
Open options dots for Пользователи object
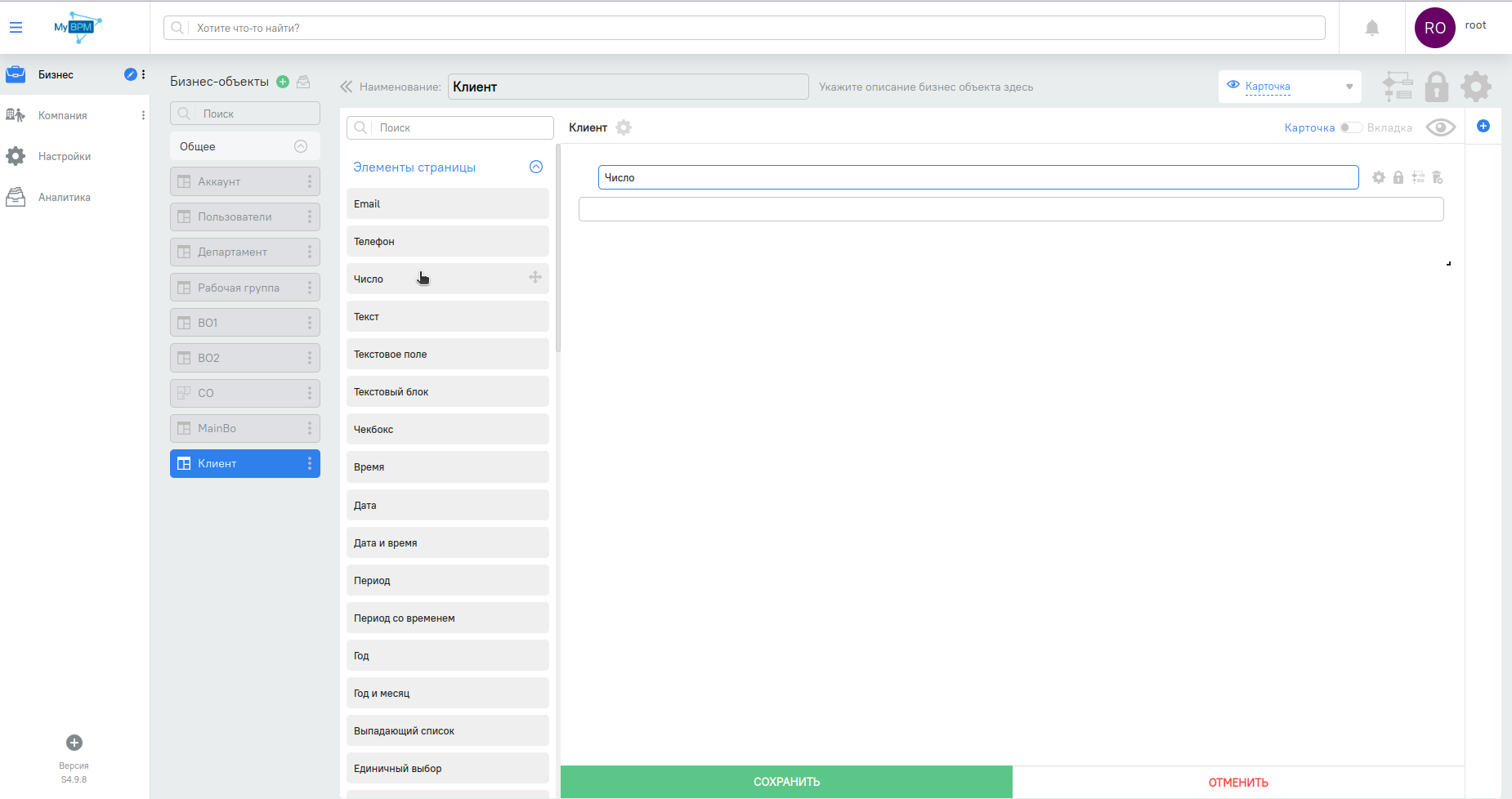(x=310, y=216)
